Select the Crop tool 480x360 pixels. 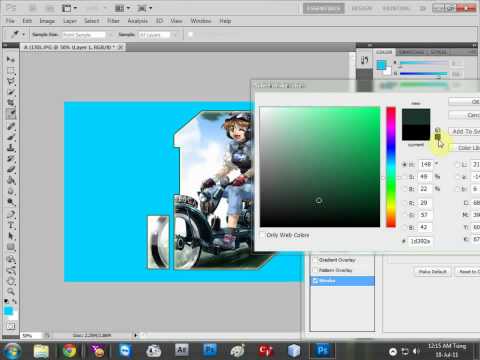11,103
